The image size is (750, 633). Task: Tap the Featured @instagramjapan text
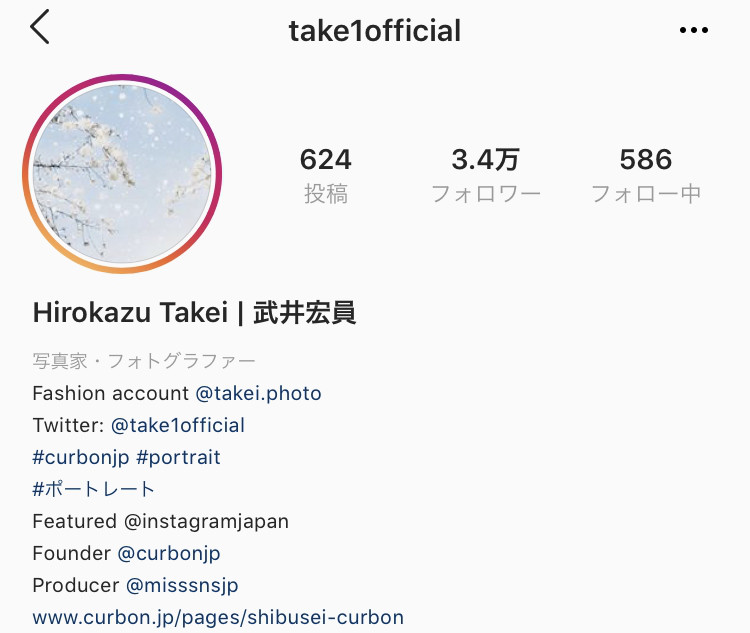click(x=161, y=522)
